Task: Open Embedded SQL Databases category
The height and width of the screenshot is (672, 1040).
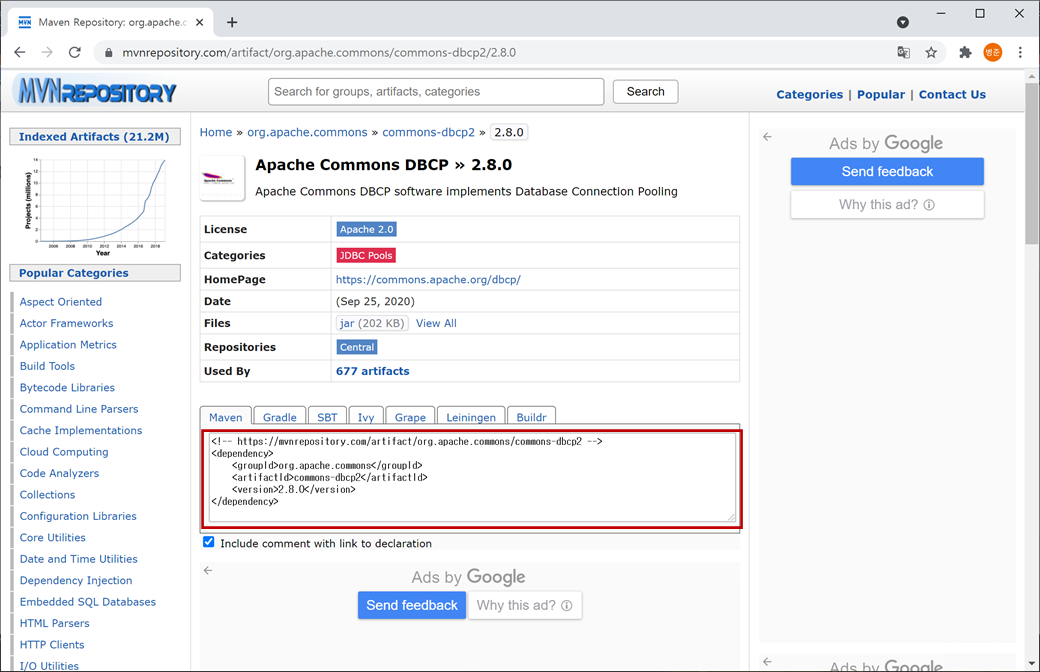Action: click(88, 602)
